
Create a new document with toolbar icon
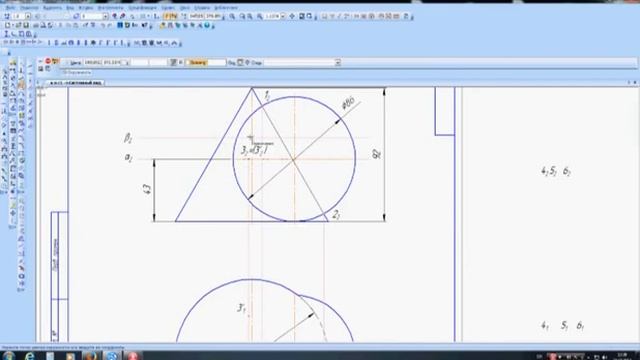(7, 25)
